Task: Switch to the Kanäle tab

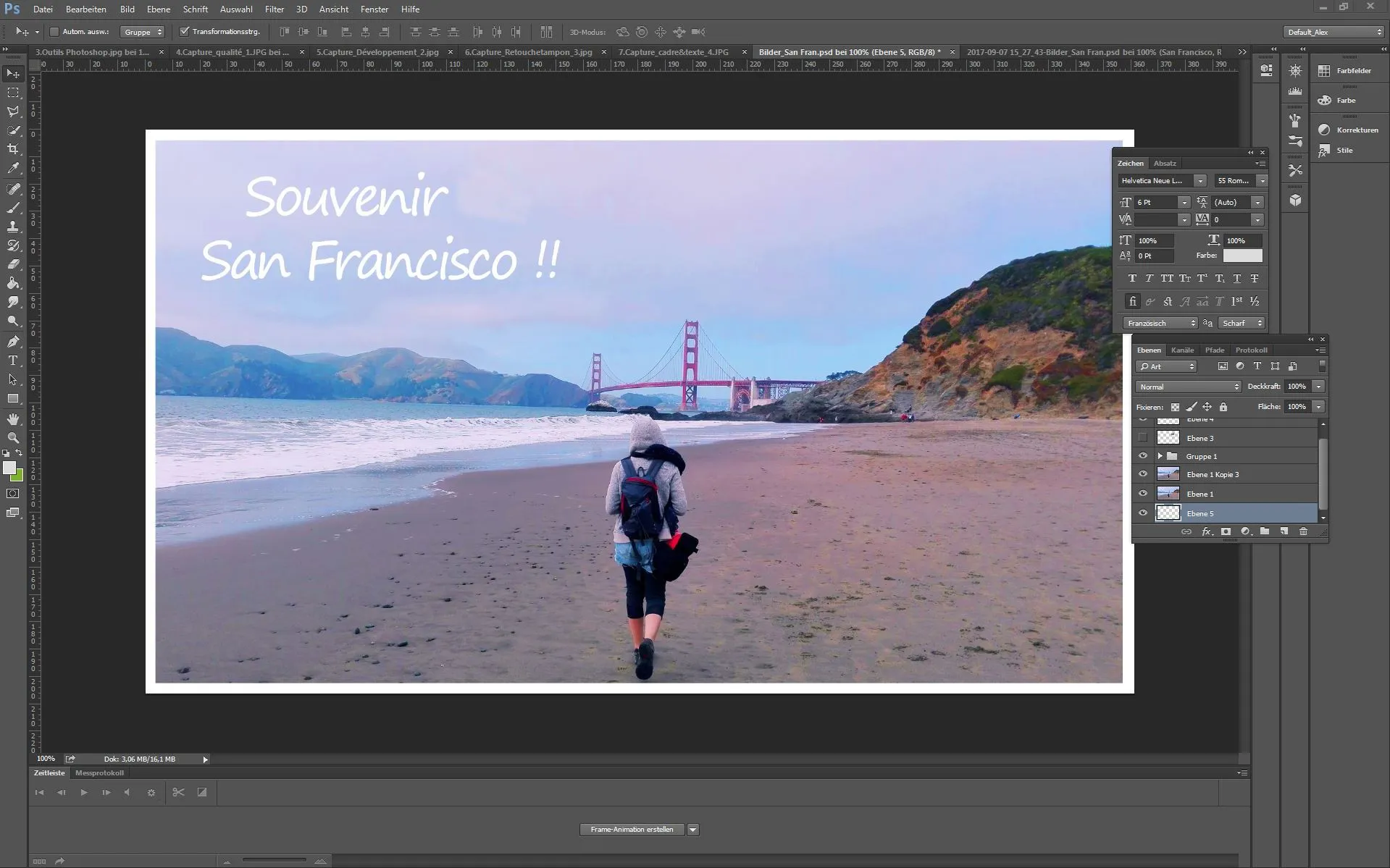Action: pos(1182,350)
